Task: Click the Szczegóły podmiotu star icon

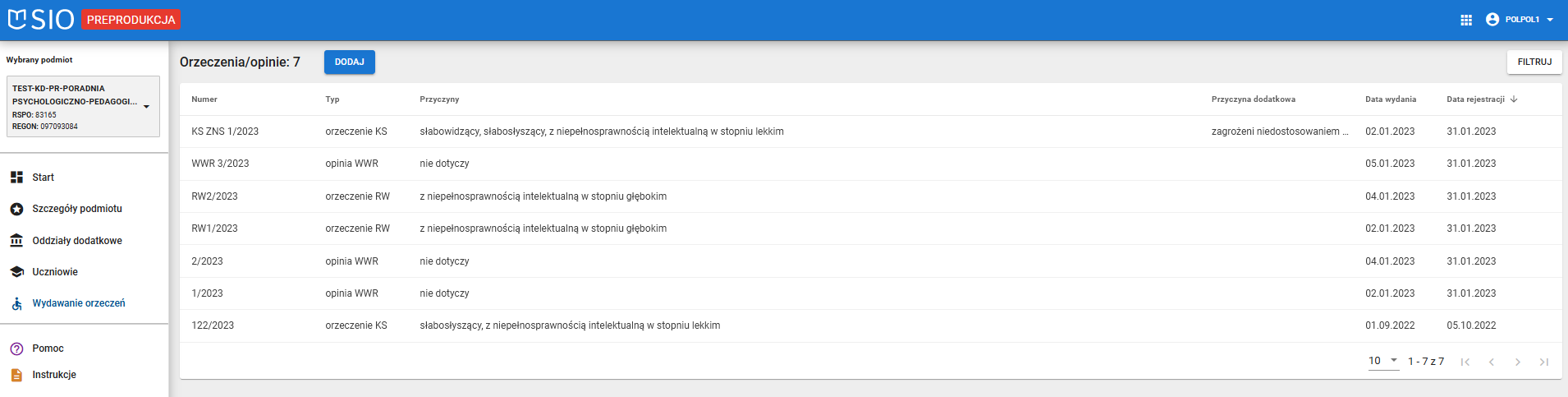Action: (x=16, y=209)
